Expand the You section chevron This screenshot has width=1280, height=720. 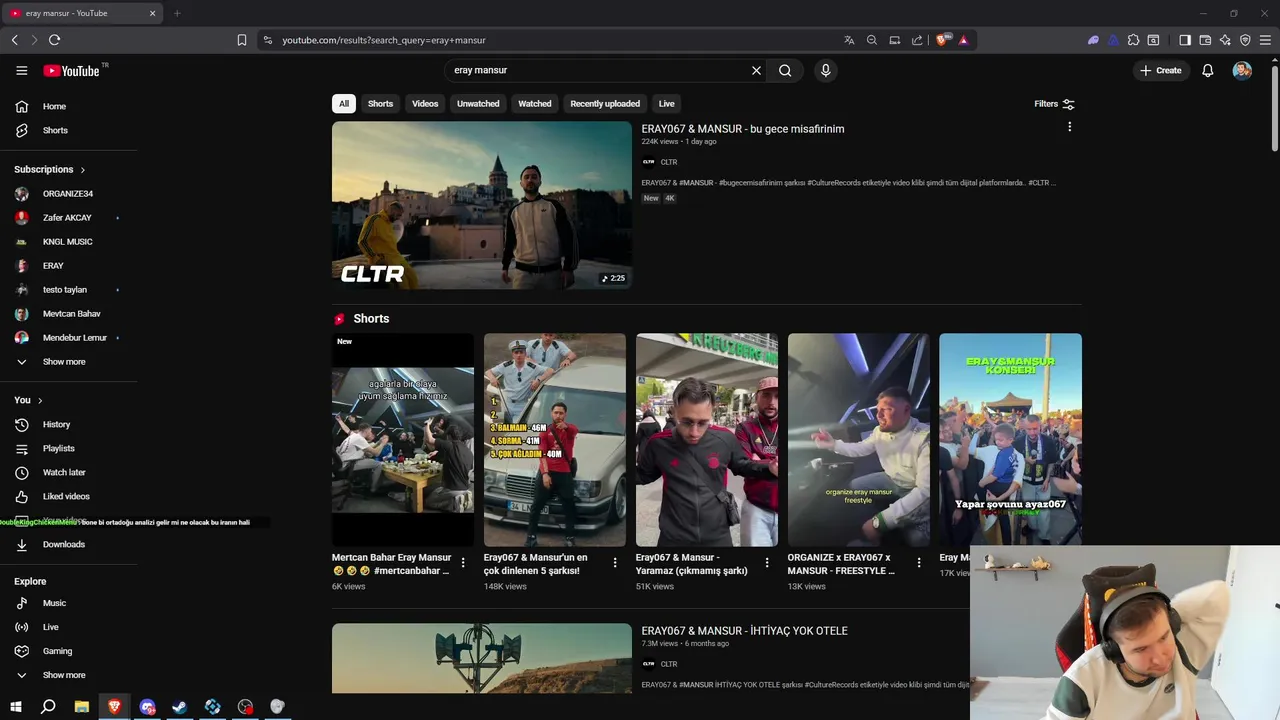coord(40,400)
